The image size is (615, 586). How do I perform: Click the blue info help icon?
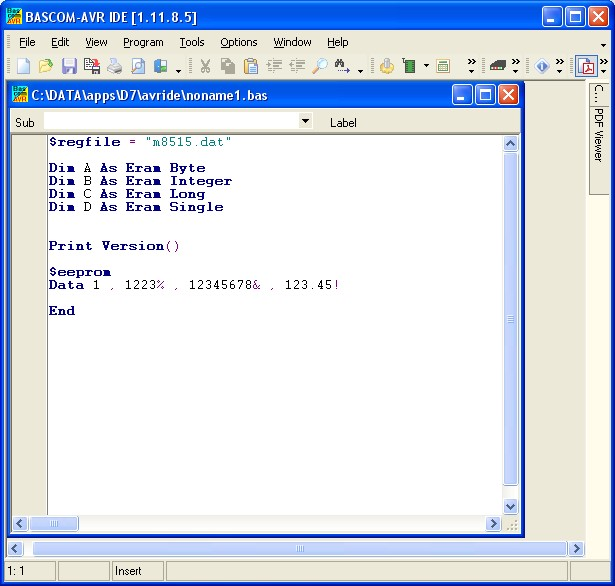pos(542,66)
